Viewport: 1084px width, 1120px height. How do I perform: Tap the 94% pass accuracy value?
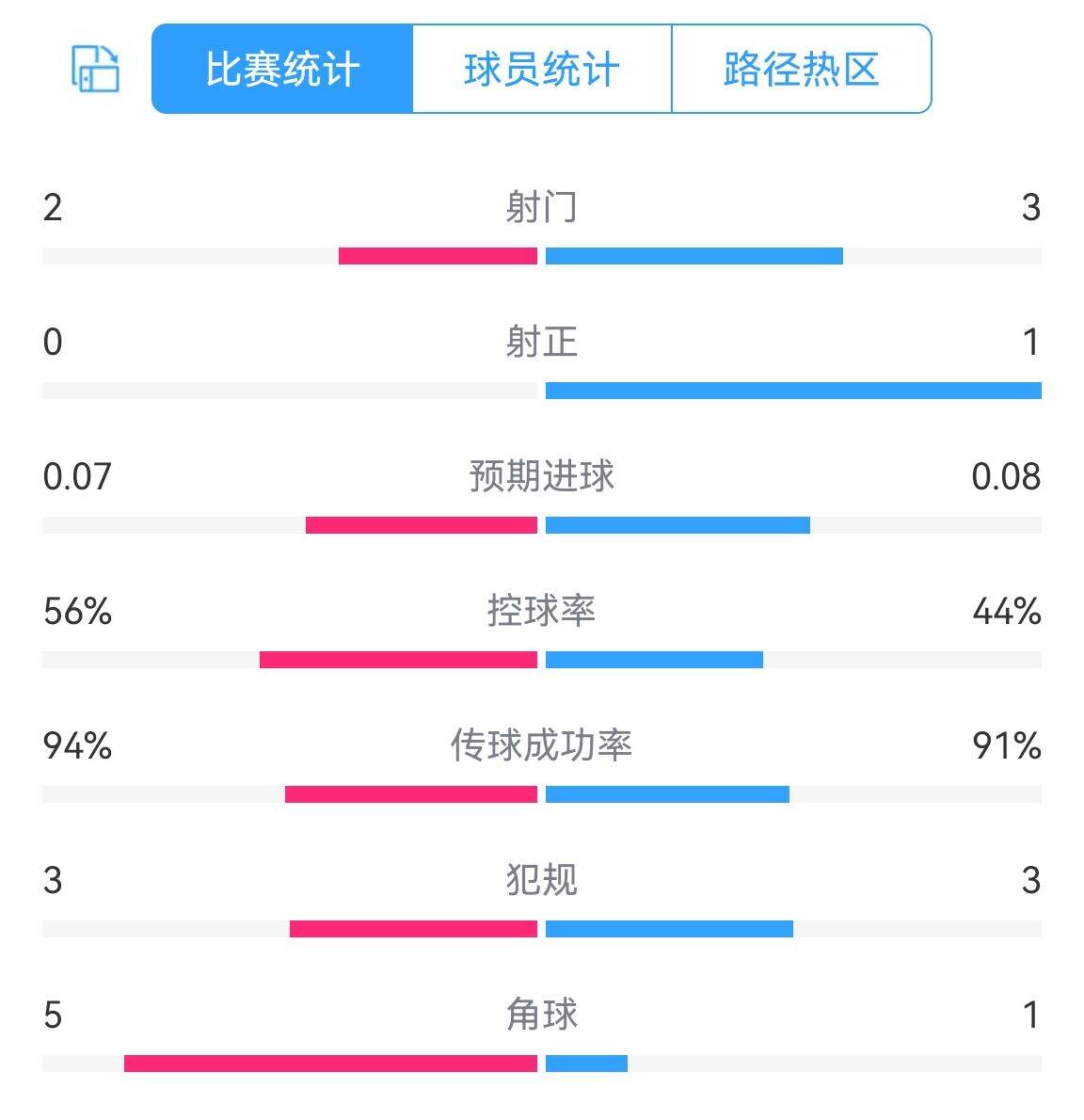click(x=77, y=746)
